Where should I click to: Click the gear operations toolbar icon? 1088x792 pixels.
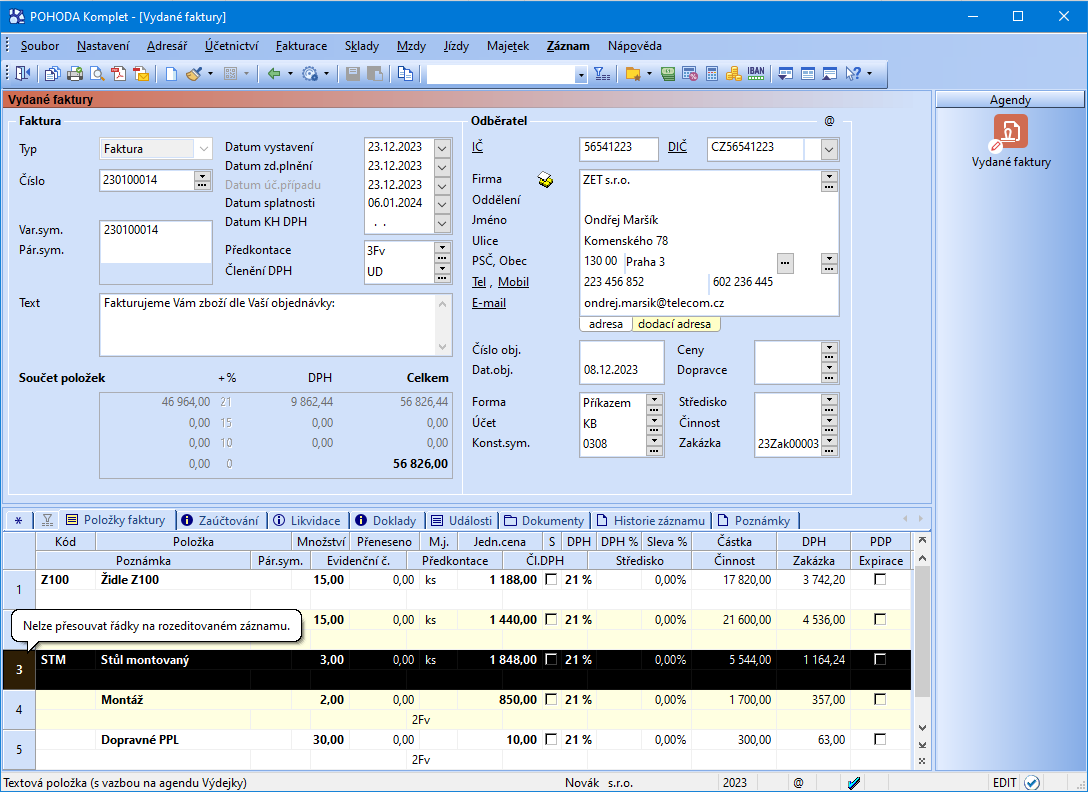(309, 74)
